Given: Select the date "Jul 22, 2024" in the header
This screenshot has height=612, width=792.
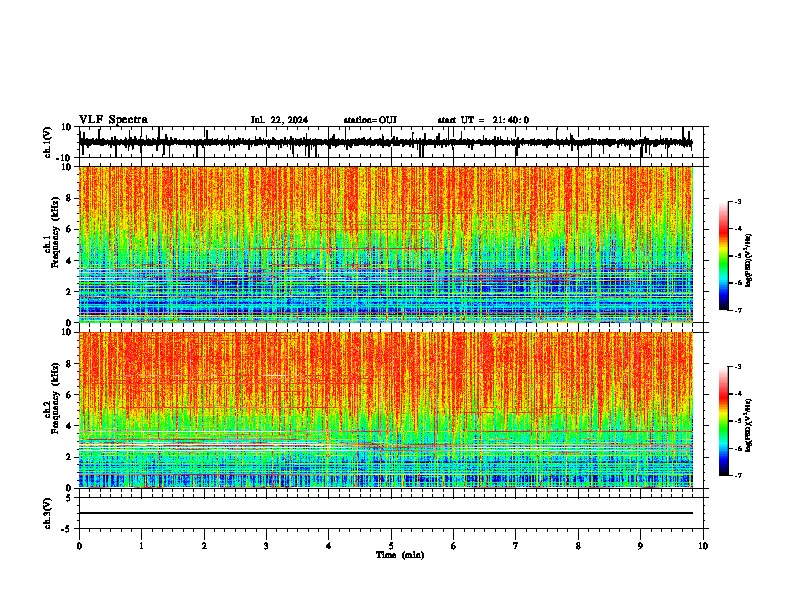Looking at the screenshot, I should [279, 120].
